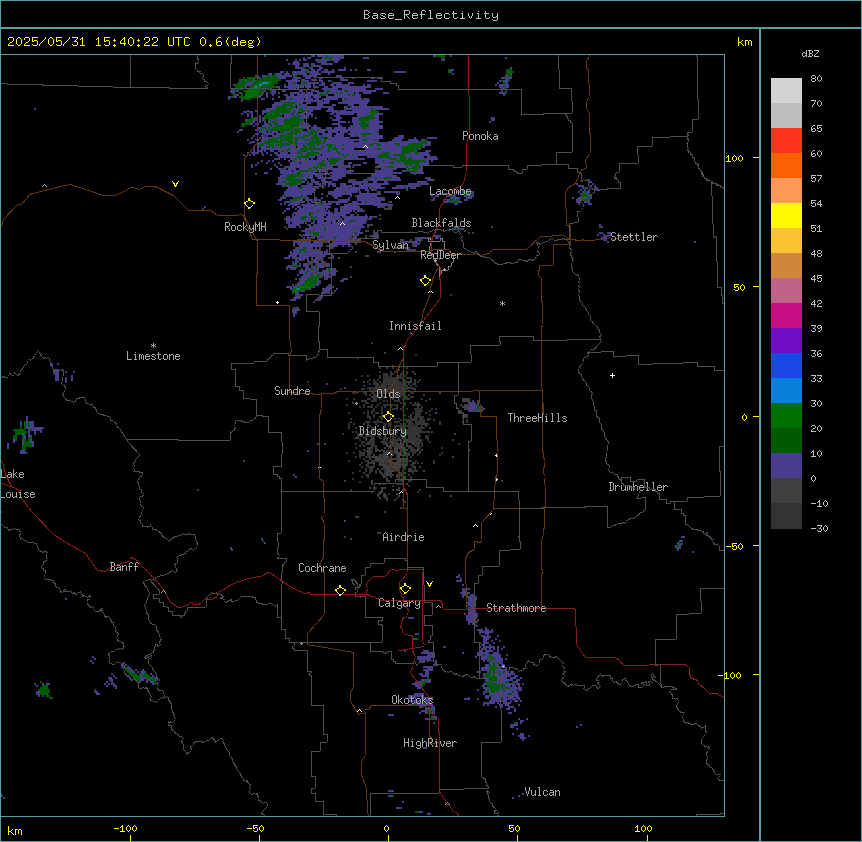This screenshot has width=862, height=842.
Task: Click the Vulcan city label
Action: coord(542,792)
